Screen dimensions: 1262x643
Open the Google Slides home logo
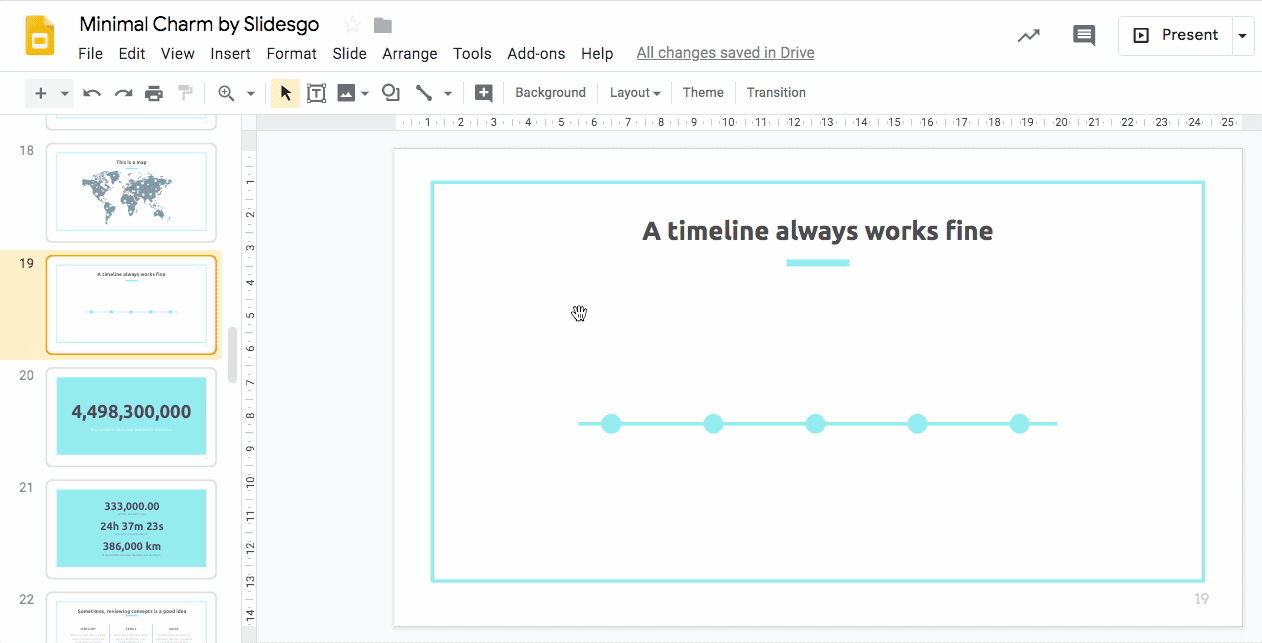(x=39, y=36)
